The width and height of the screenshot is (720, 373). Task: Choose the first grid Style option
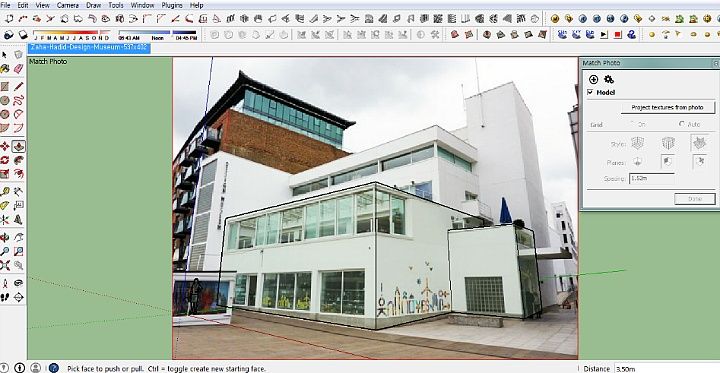(637, 144)
